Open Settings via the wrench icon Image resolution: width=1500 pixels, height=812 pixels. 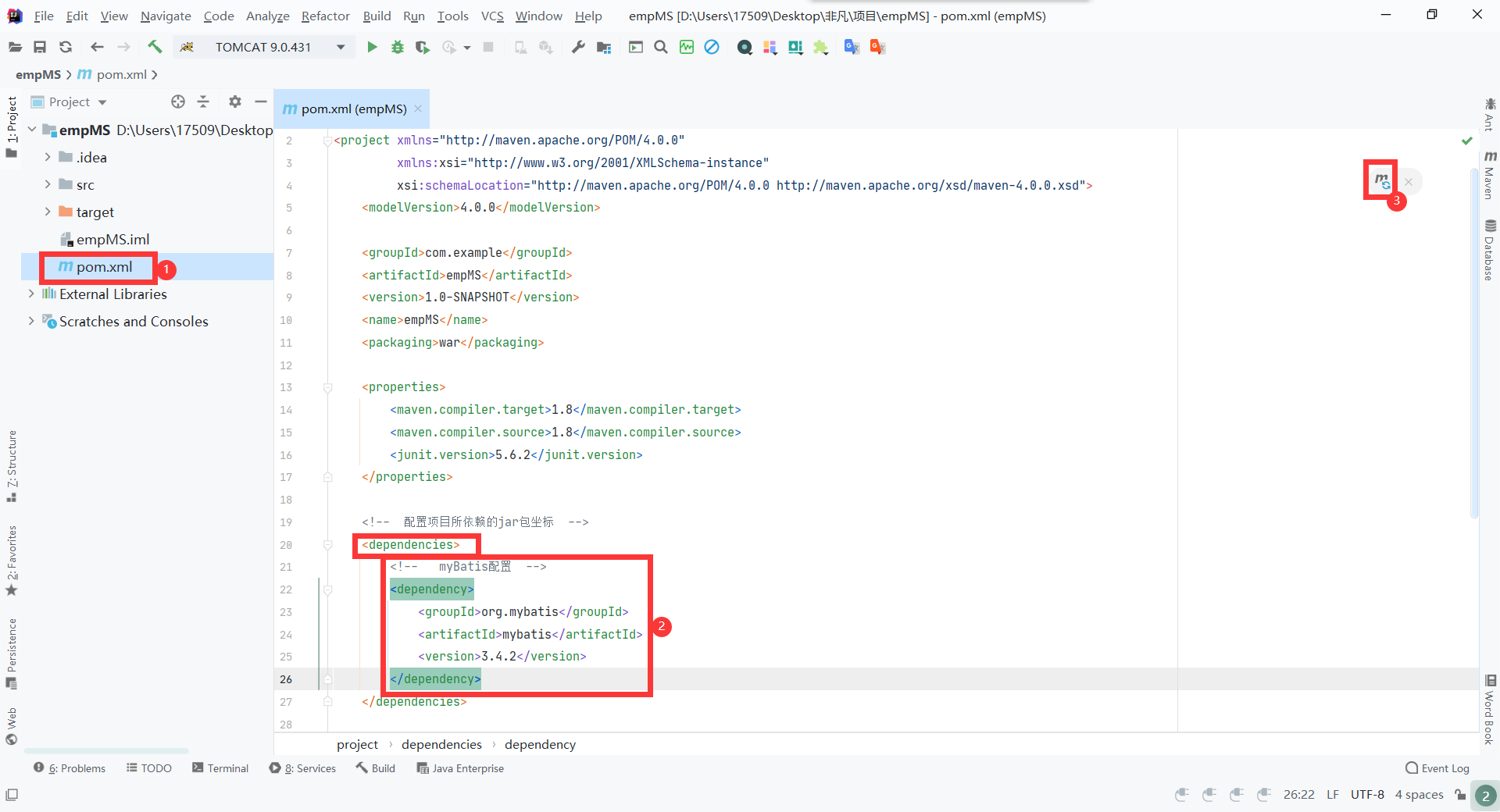[578, 47]
